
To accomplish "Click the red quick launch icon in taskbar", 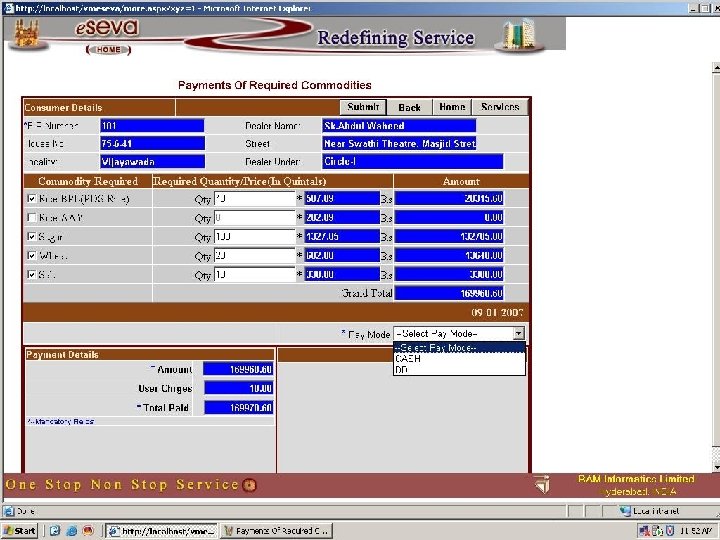I will tap(88, 530).
